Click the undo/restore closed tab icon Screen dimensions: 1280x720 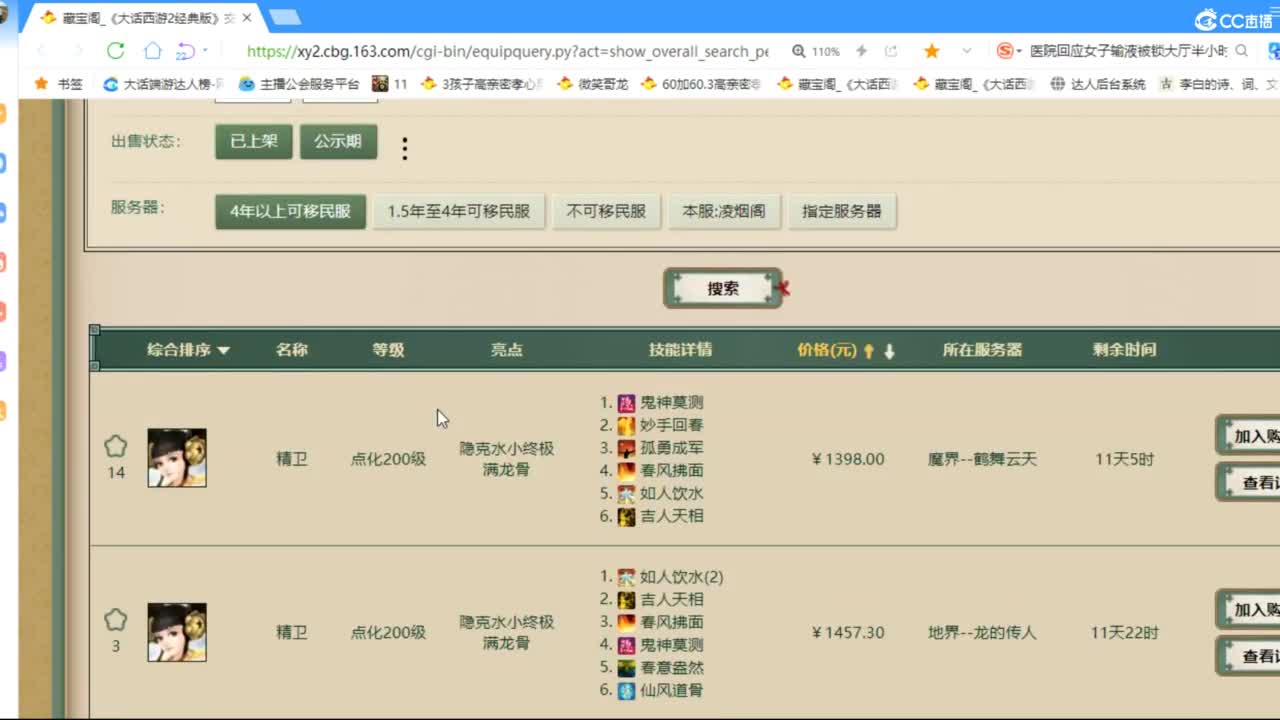pos(186,50)
